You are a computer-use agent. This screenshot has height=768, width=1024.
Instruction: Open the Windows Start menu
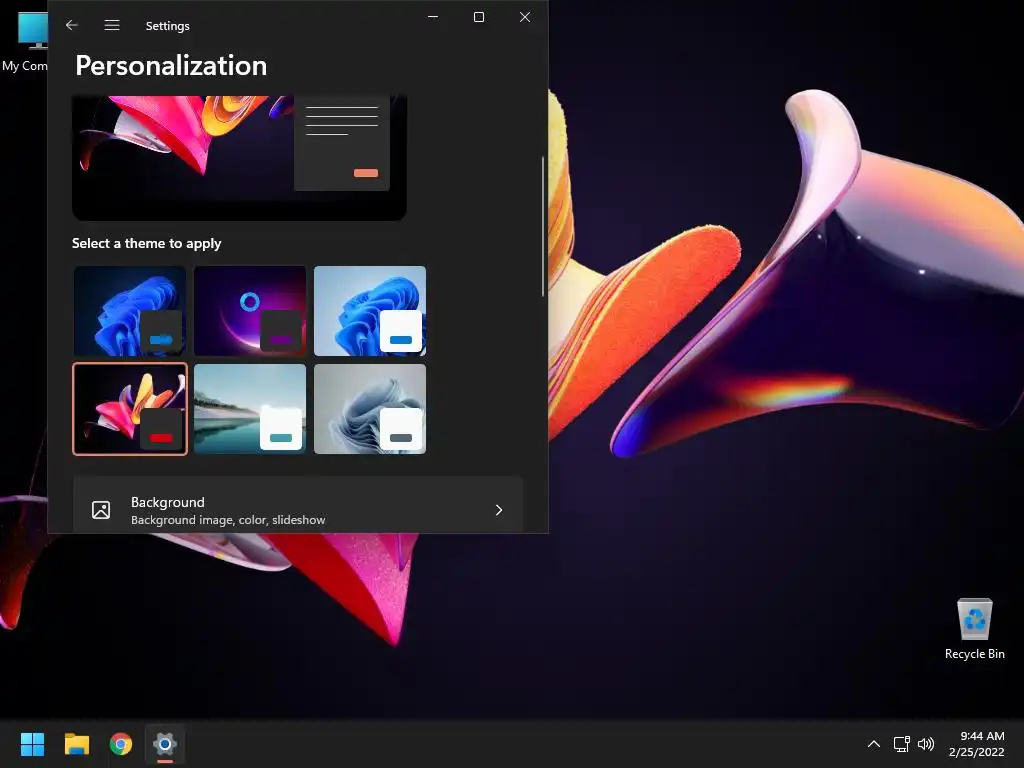pos(32,744)
